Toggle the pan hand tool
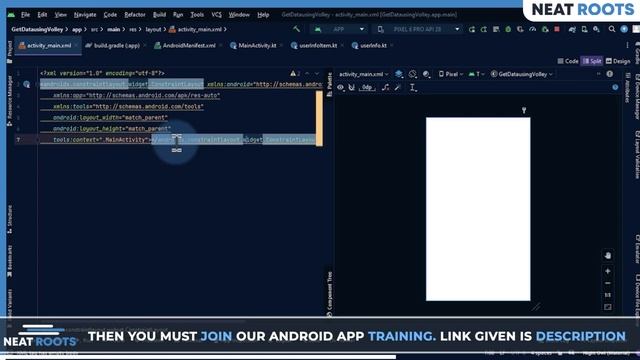Viewport: 640px width, 360px height. [607, 256]
